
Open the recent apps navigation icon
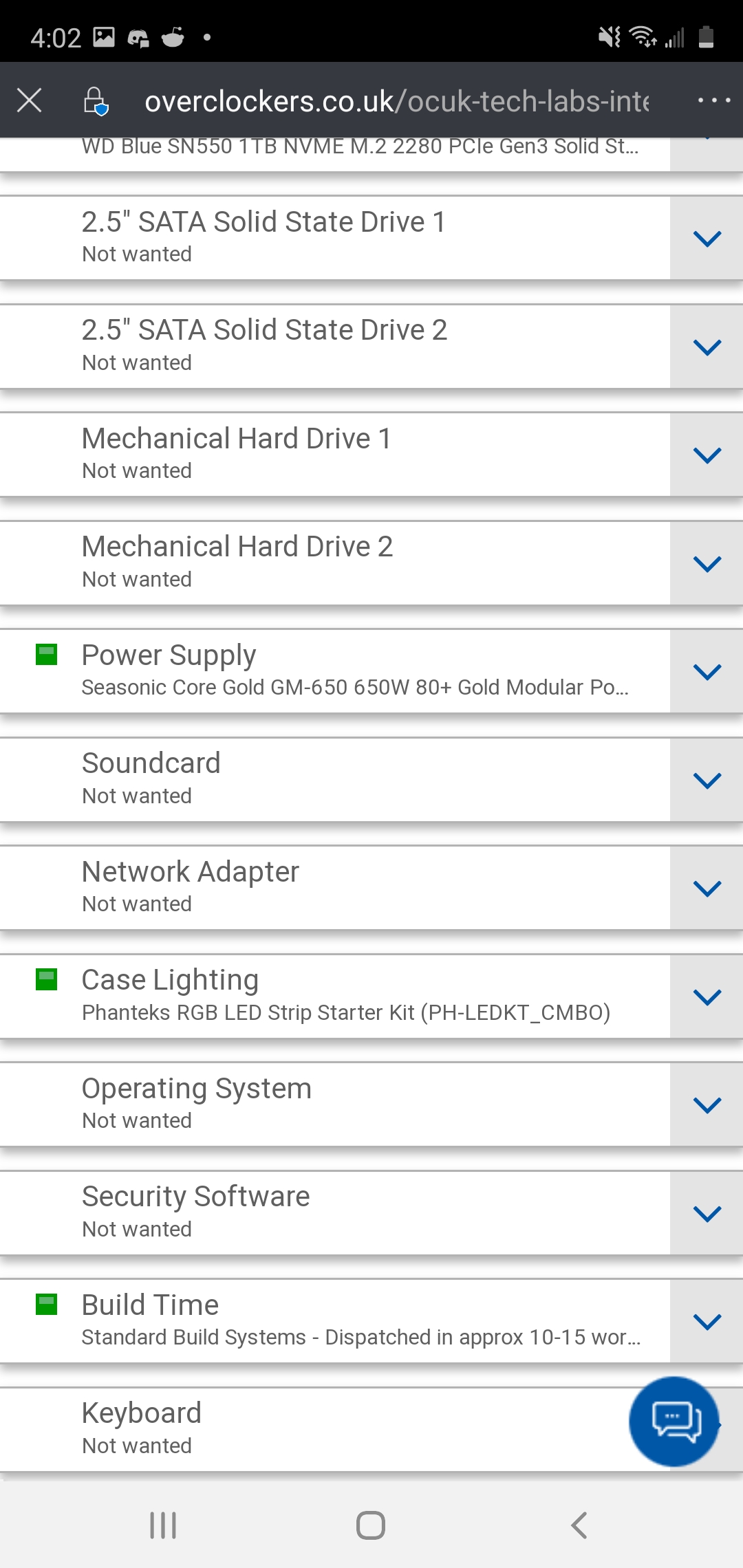click(163, 1525)
